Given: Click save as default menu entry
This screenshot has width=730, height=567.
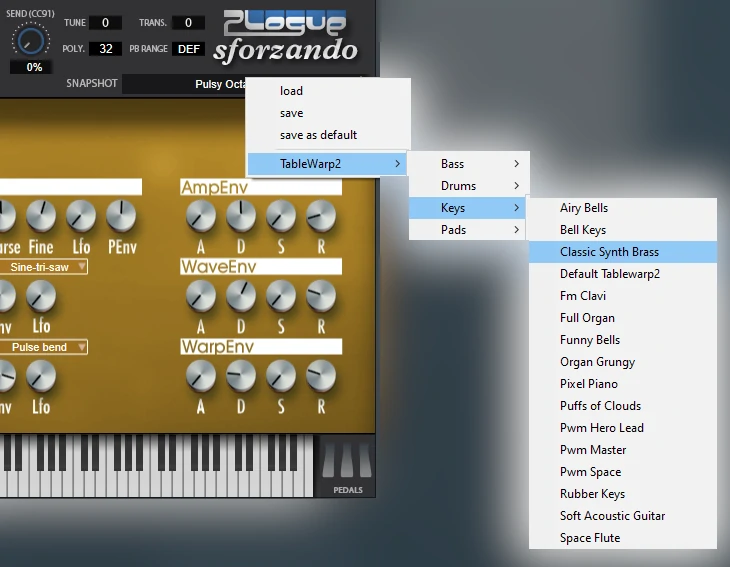Looking at the screenshot, I should click(318, 135).
